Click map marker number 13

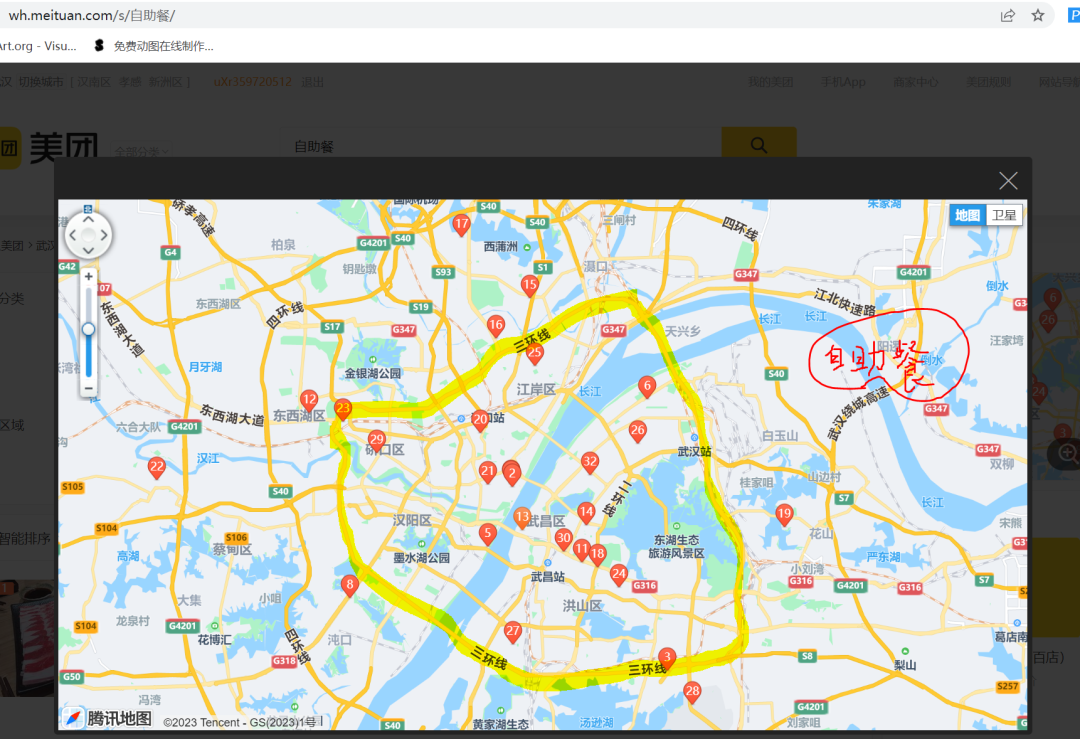pyautogui.click(x=522, y=518)
